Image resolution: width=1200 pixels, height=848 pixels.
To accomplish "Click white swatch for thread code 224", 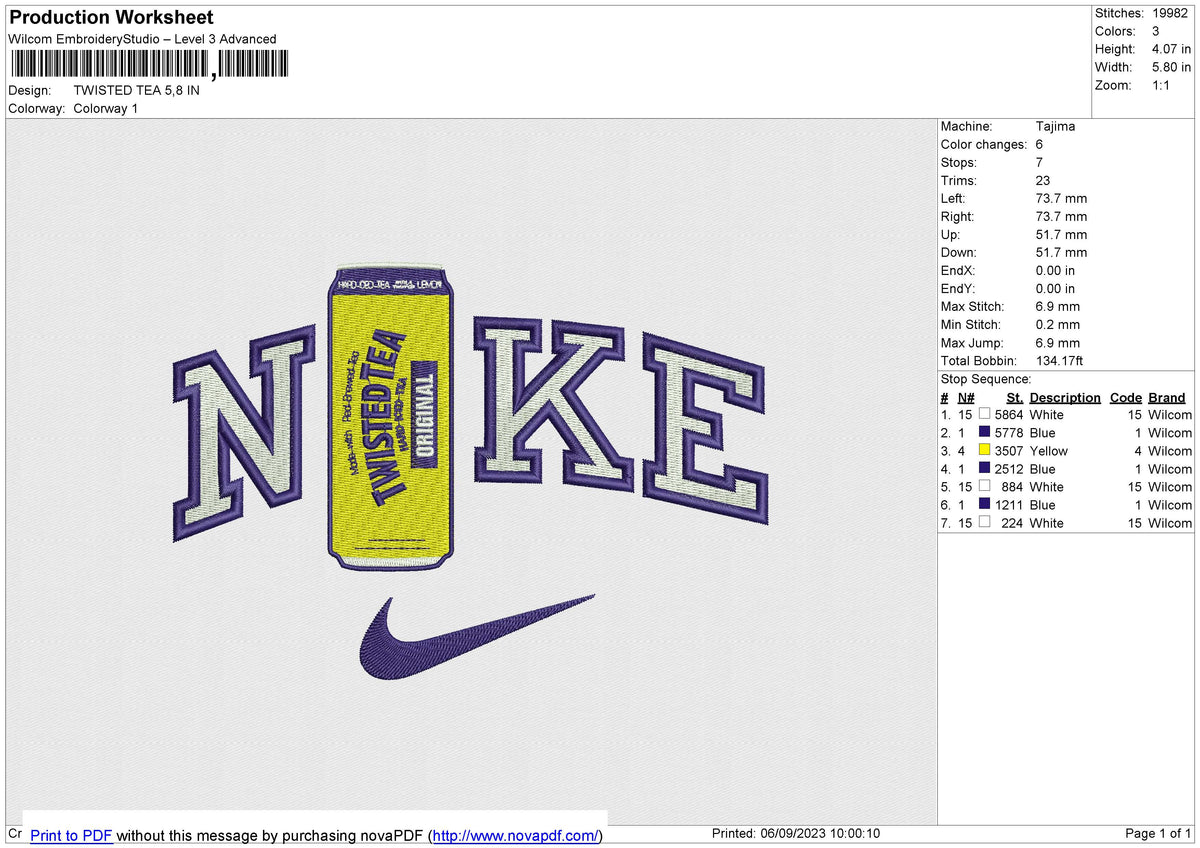I will [985, 522].
